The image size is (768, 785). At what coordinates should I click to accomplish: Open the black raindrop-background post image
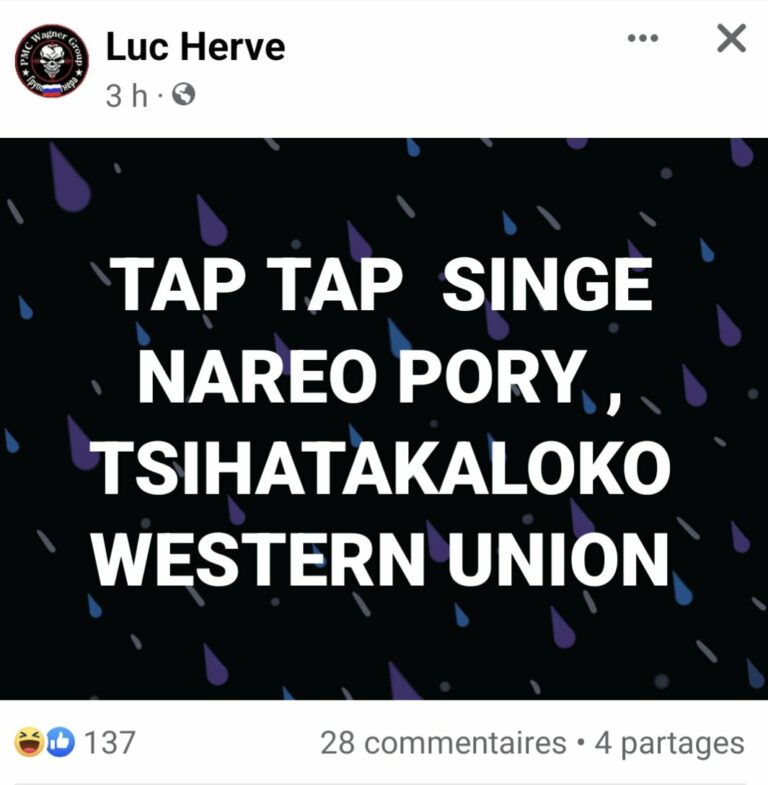[384, 419]
